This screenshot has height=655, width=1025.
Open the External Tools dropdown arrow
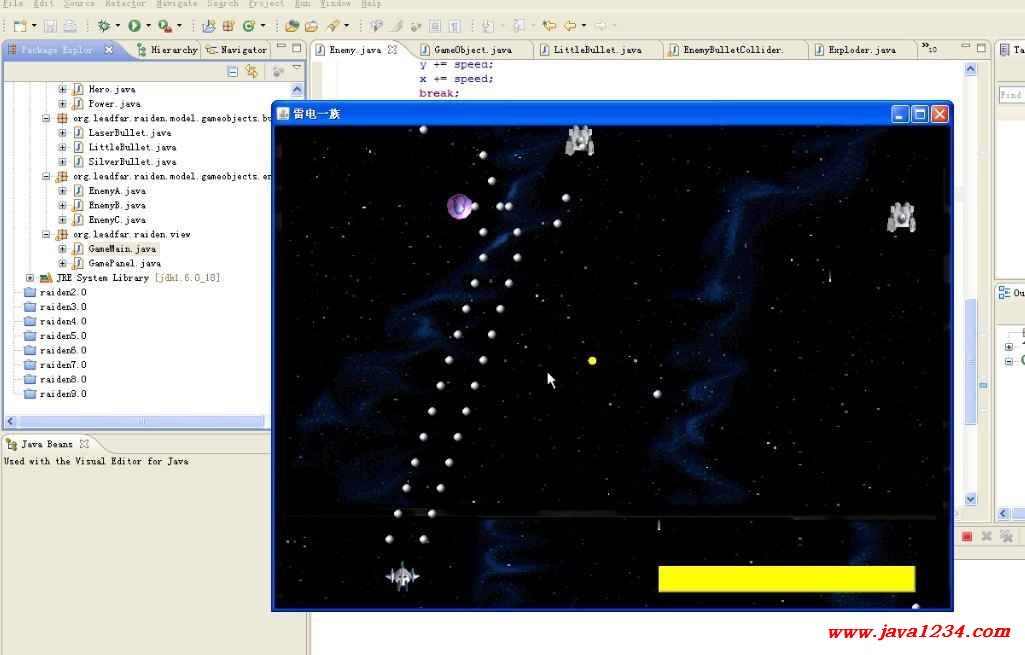pyautogui.click(x=179, y=26)
